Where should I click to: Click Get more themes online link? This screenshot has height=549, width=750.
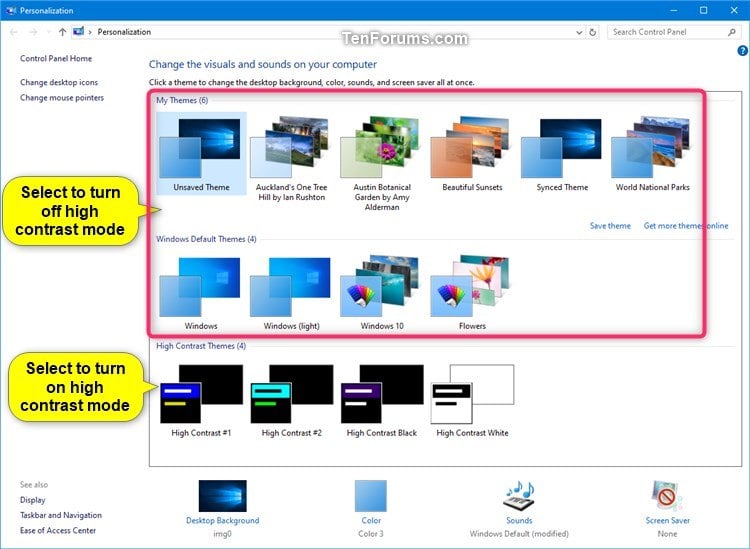[x=686, y=226]
